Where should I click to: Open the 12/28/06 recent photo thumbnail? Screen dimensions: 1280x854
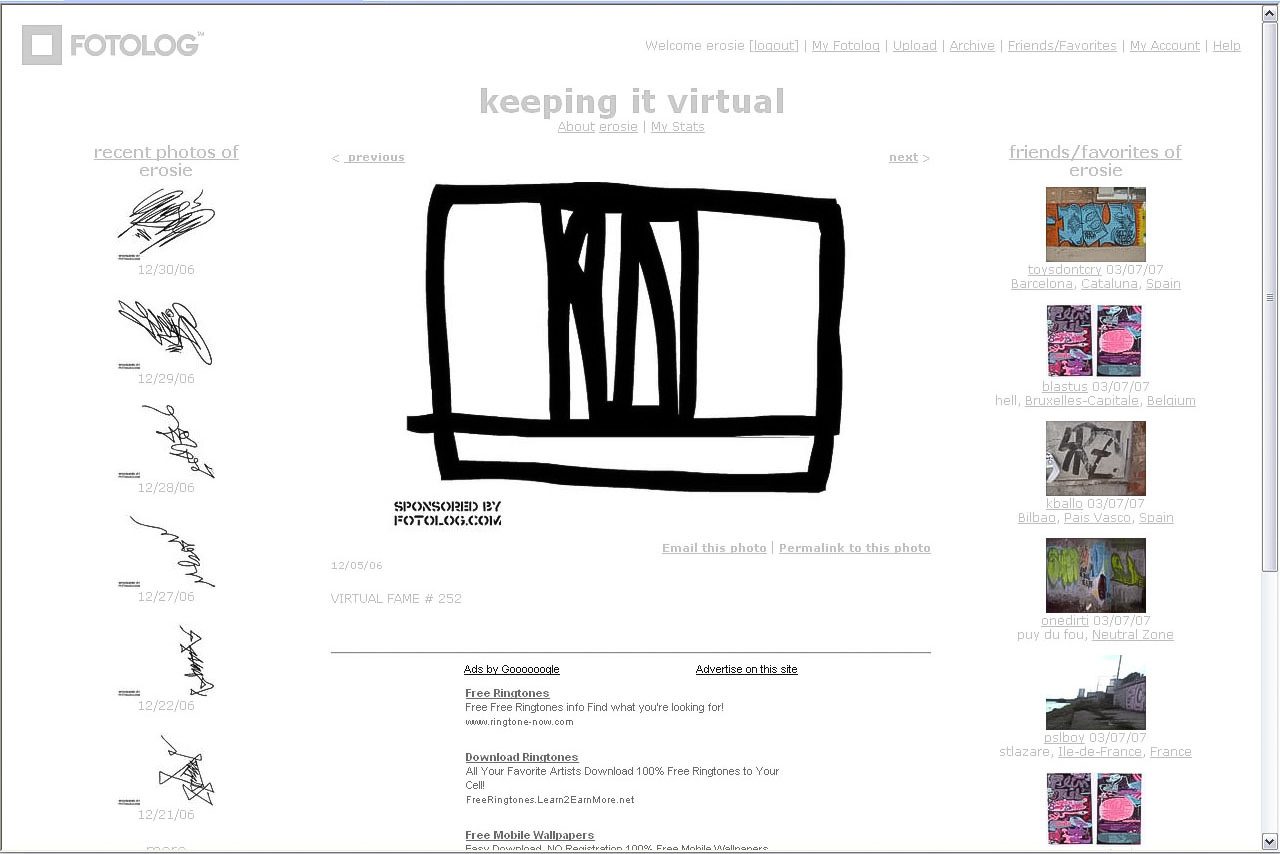click(166, 441)
